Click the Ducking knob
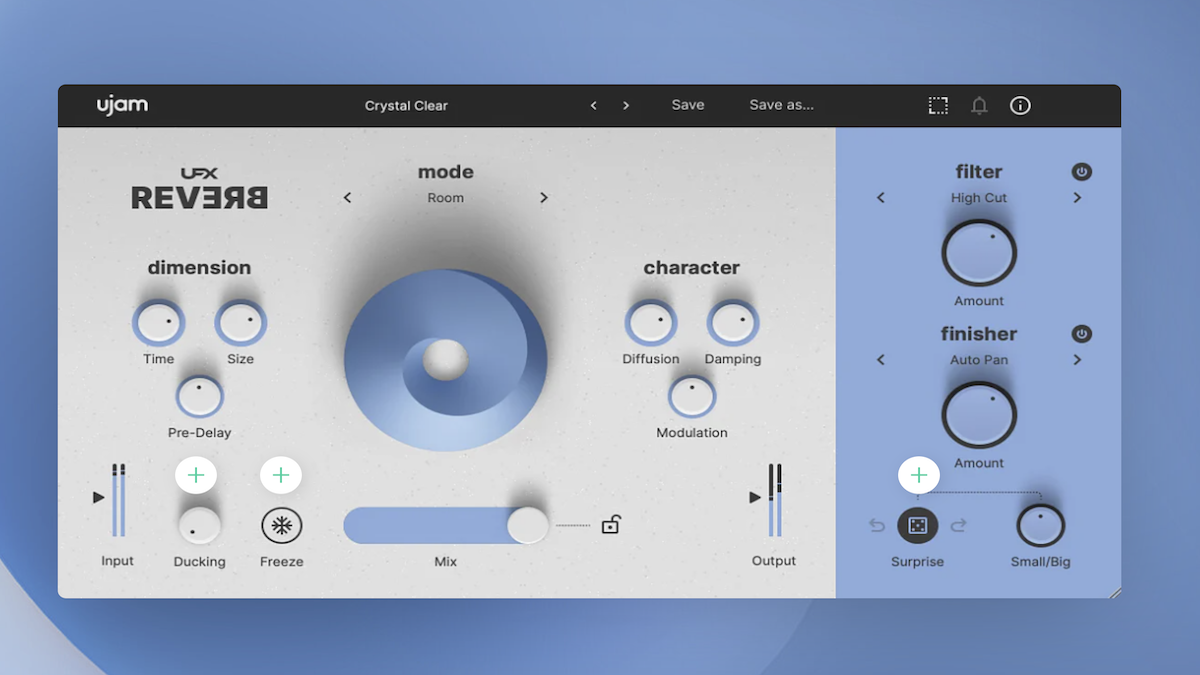Viewport: 1200px width, 675px height. pyautogui.click(x=199, y=525)
